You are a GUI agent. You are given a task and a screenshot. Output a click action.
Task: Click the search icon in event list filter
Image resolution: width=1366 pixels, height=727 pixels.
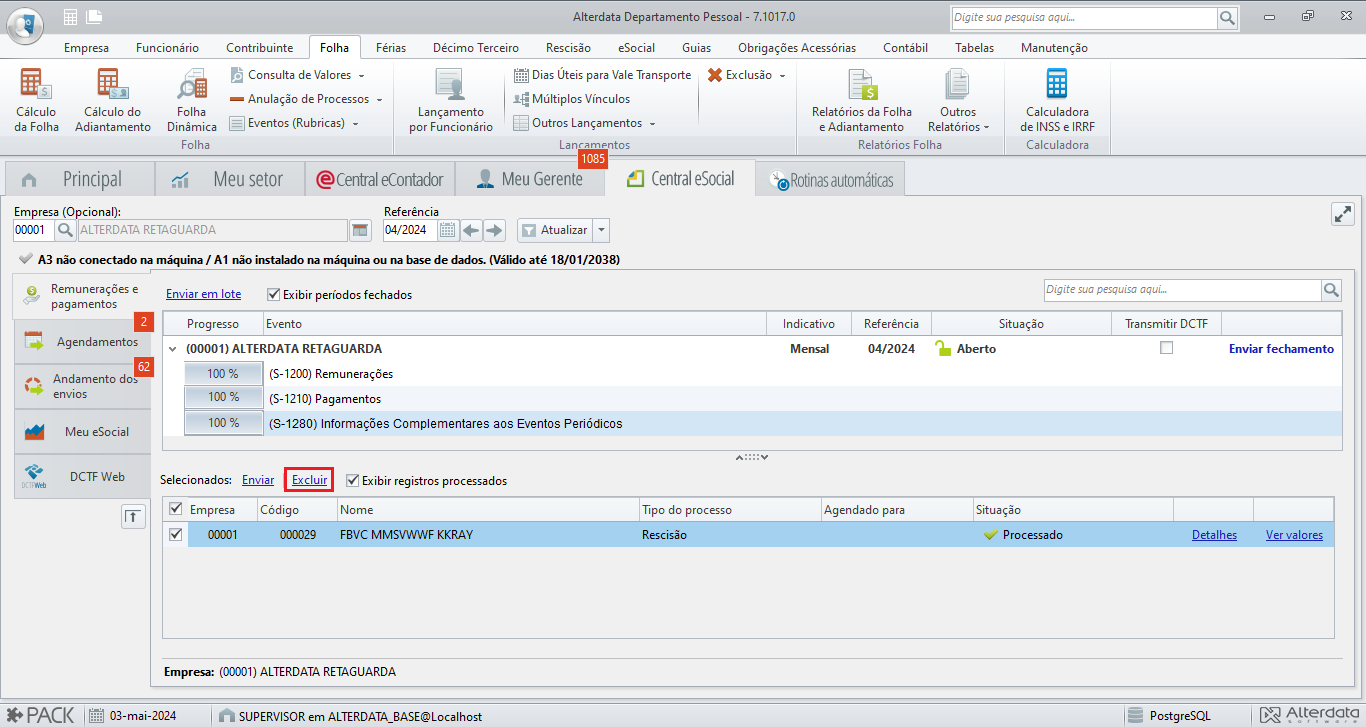pyautogui.click(x=1331, y=290)
